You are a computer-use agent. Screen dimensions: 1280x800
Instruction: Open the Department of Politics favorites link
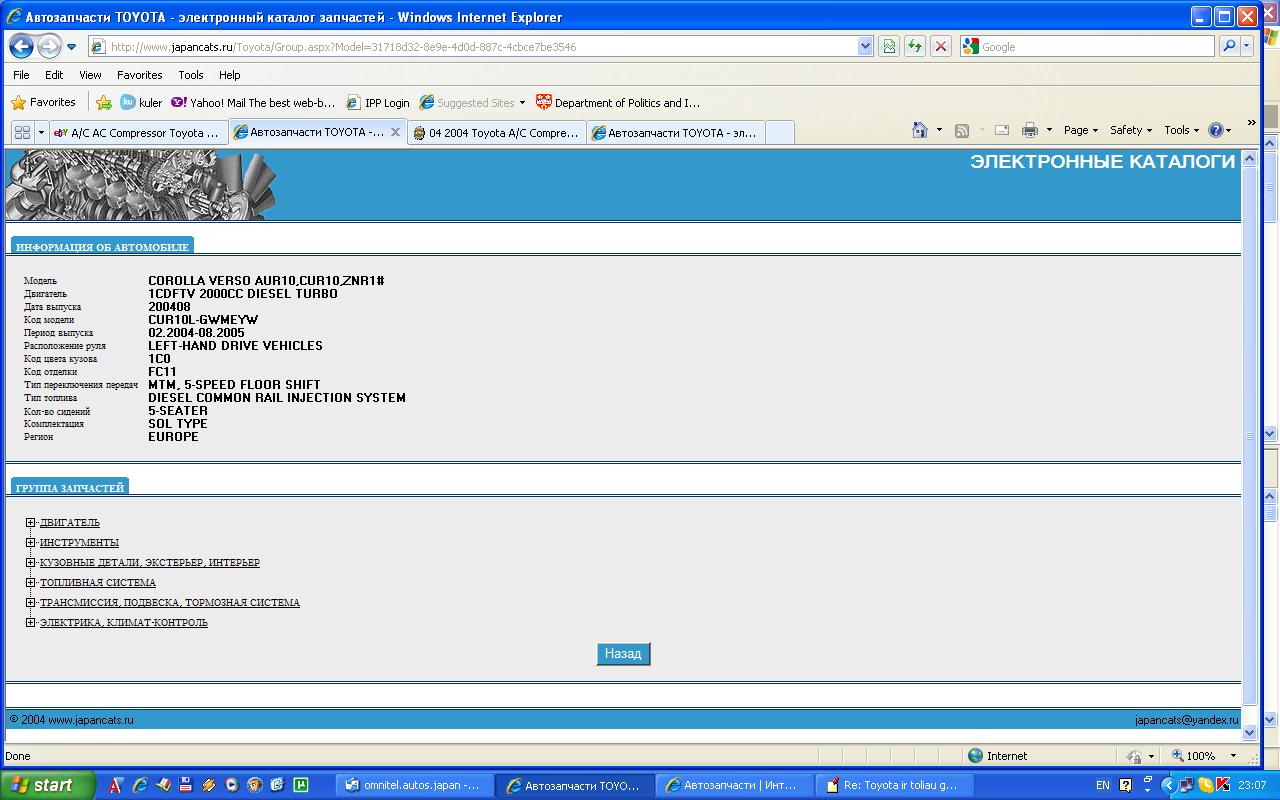[x=618, y=102]
